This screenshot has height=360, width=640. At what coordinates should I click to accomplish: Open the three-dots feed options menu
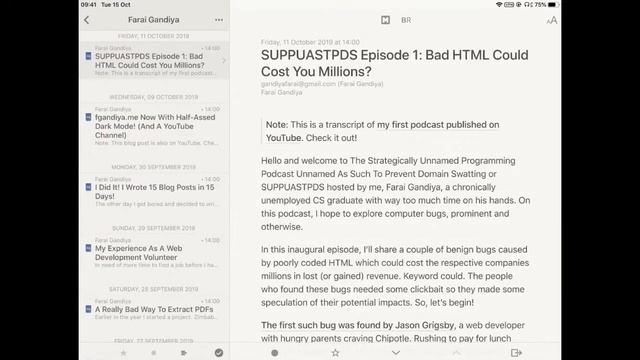click(219, 20)
